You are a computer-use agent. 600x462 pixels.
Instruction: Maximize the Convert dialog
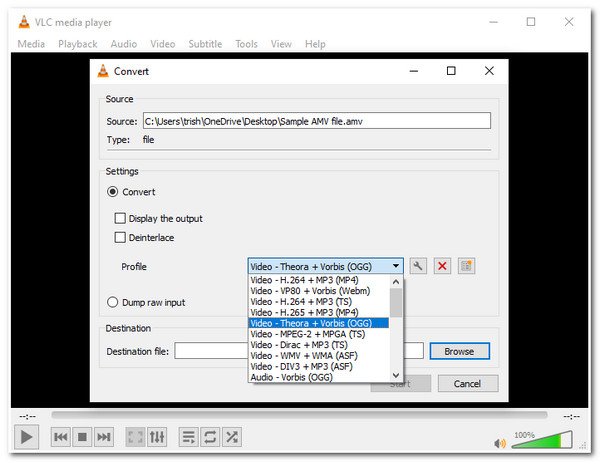click(x=451, y=71)
